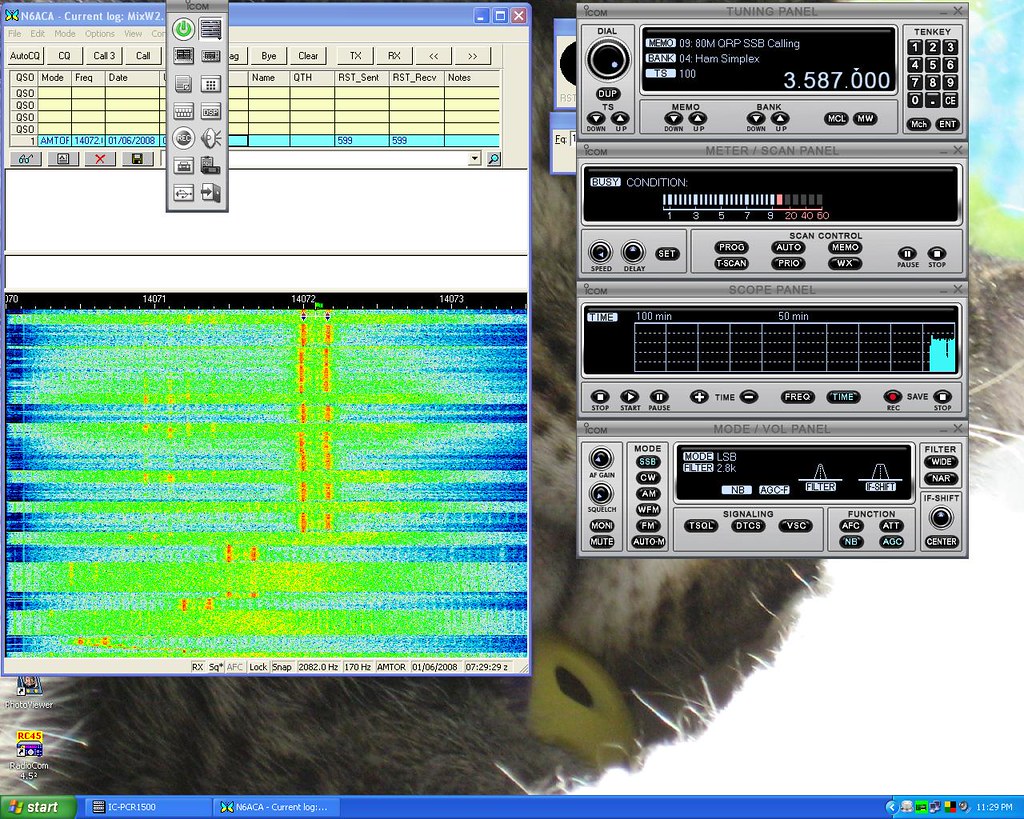Click the binoculars search icon in MixW

26,159
